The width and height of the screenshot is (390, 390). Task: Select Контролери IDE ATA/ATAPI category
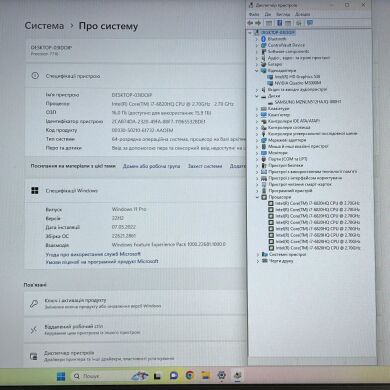[294, 121]
